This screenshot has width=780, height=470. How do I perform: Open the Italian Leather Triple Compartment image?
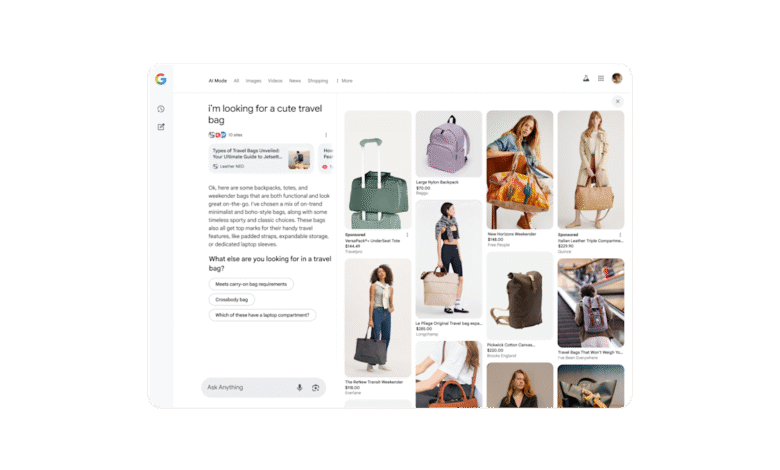591,170
